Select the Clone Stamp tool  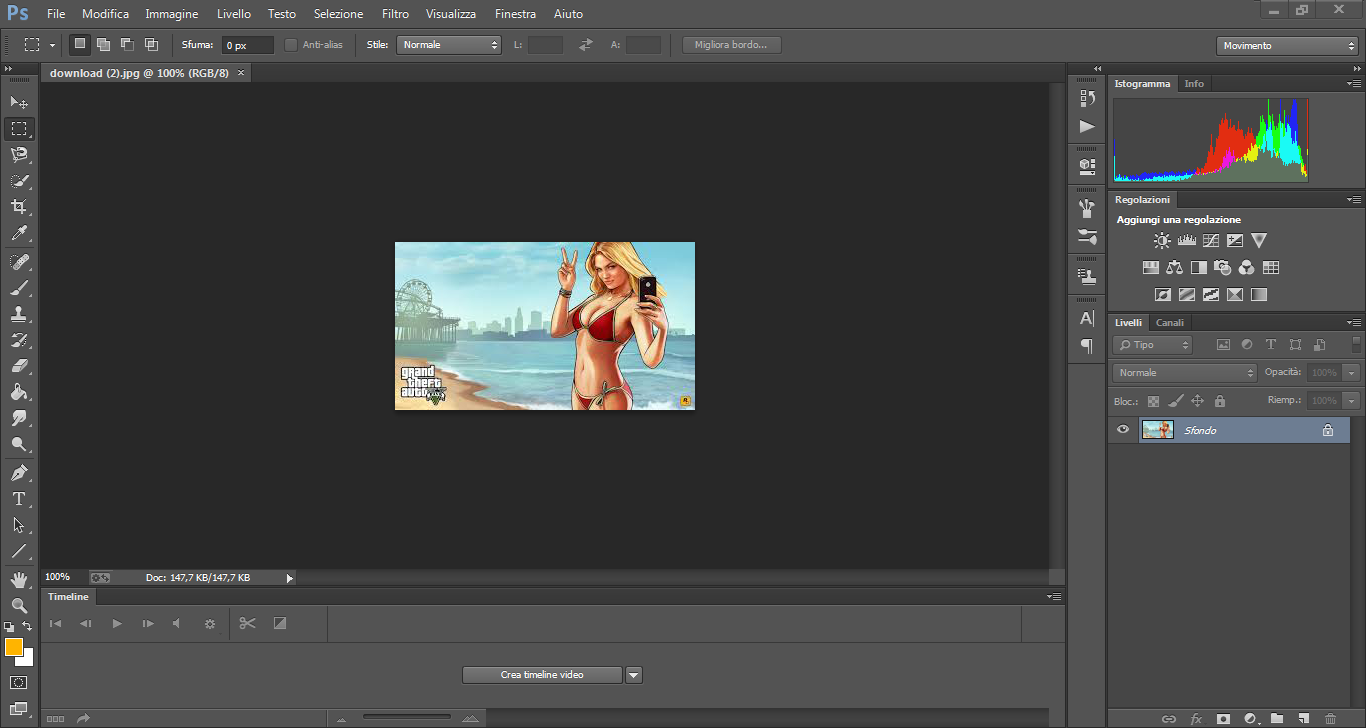click(x=19, y=314)
